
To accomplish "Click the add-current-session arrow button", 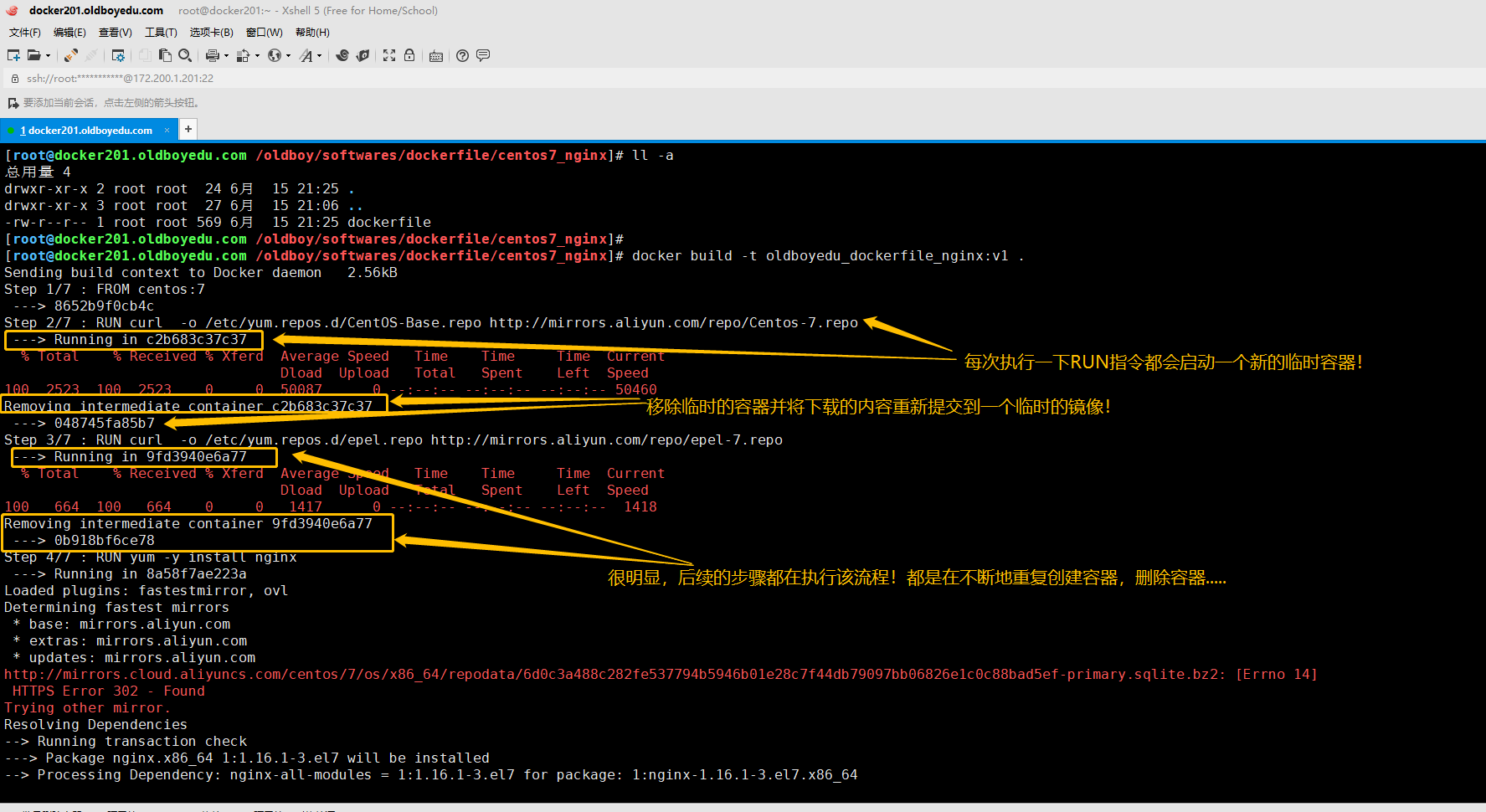I will 13,103.
